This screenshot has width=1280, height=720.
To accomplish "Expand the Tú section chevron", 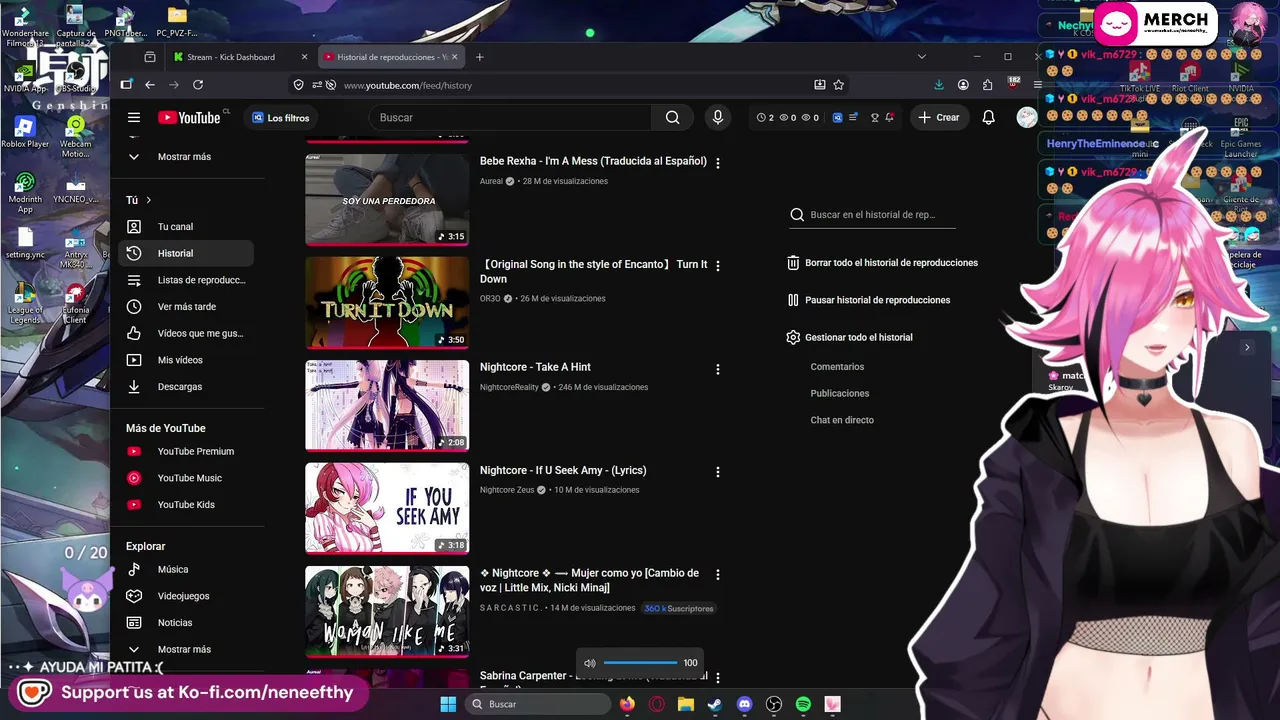I will 149,200.
